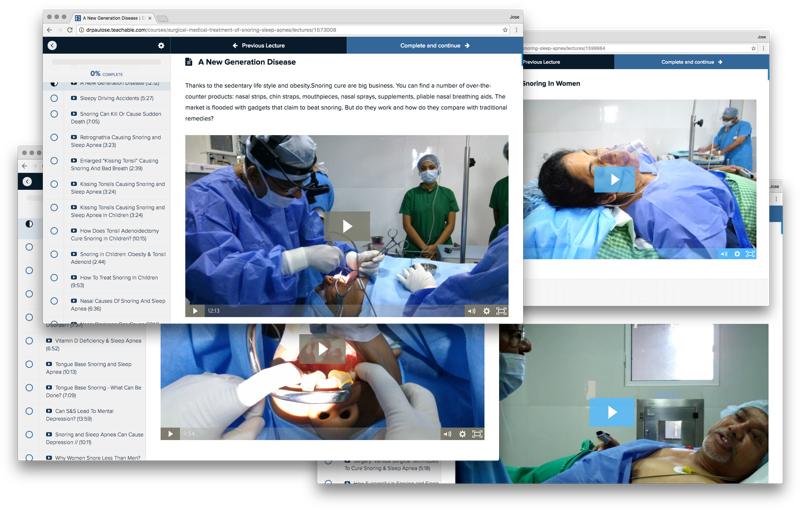Click small play control under 12:13 video
The width and height of the screenshot is (800, 510).
pos(195,311)
